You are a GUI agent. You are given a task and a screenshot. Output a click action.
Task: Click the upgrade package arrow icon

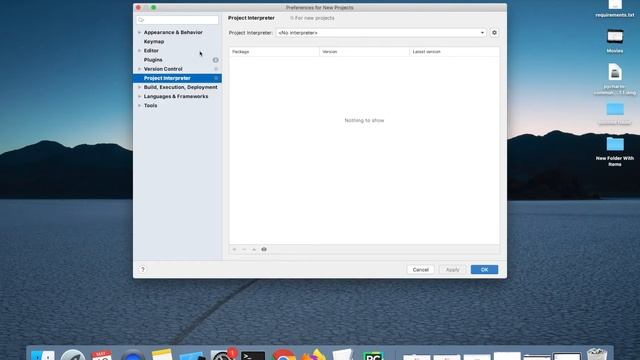254,249
